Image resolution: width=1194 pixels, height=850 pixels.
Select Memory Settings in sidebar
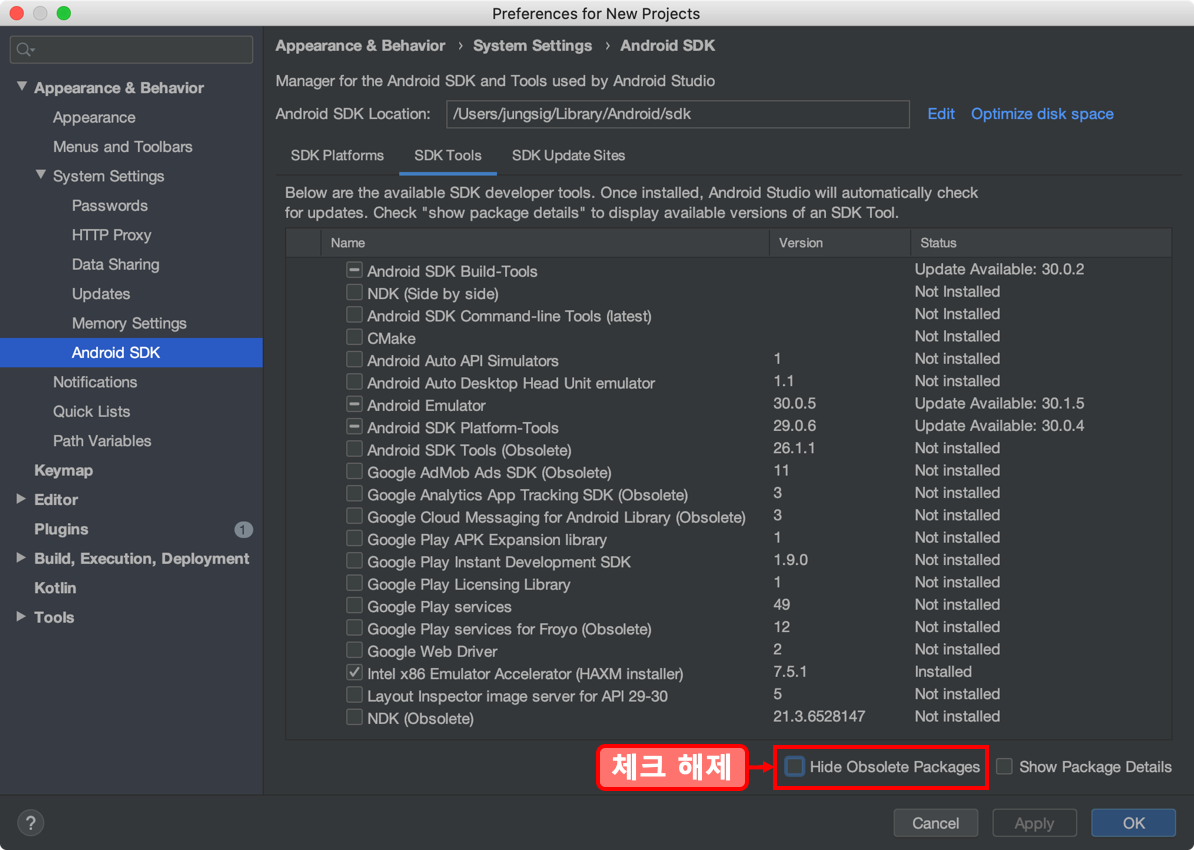[129, 323]
